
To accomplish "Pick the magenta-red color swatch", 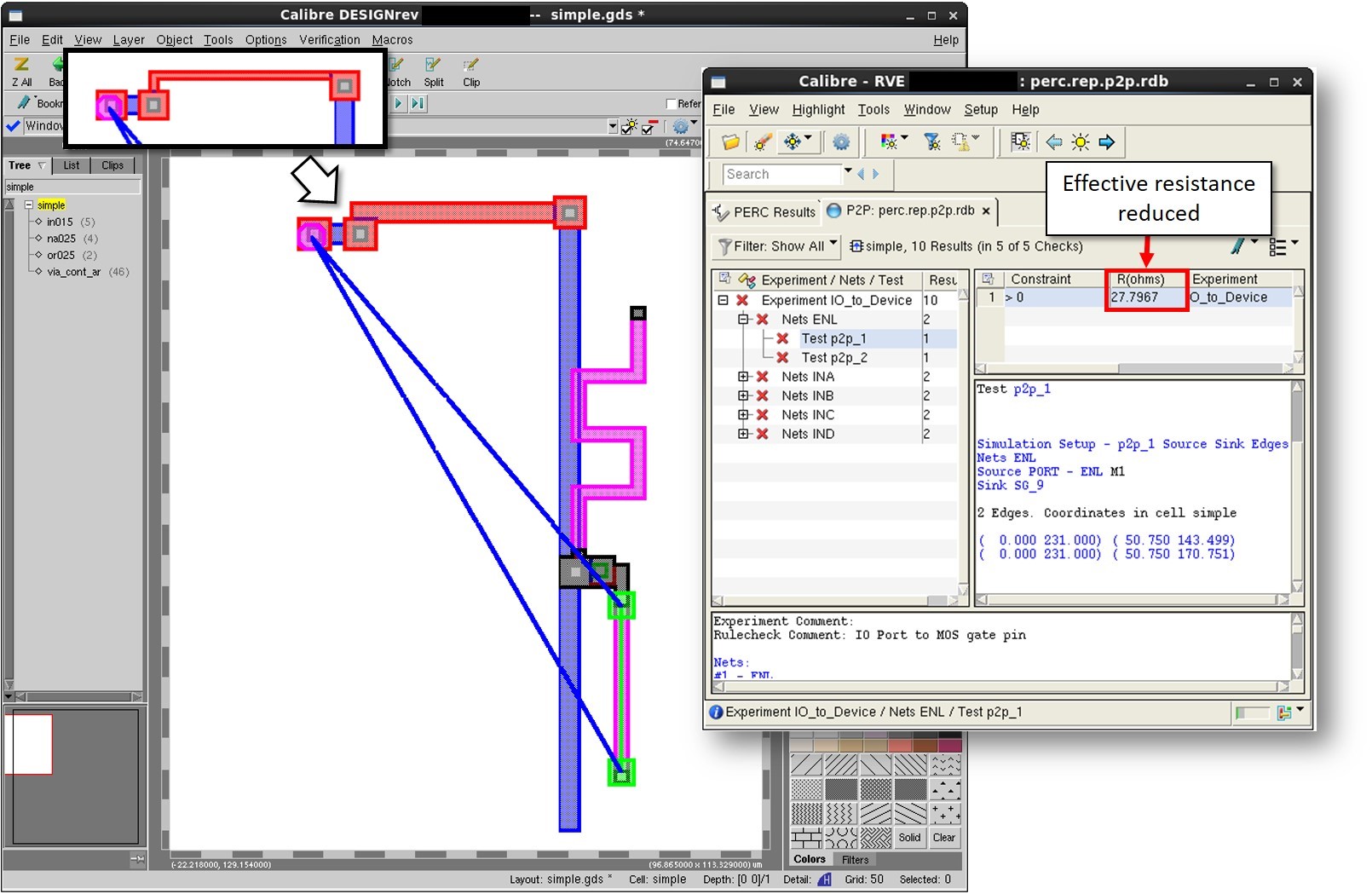I will [949, 745].
